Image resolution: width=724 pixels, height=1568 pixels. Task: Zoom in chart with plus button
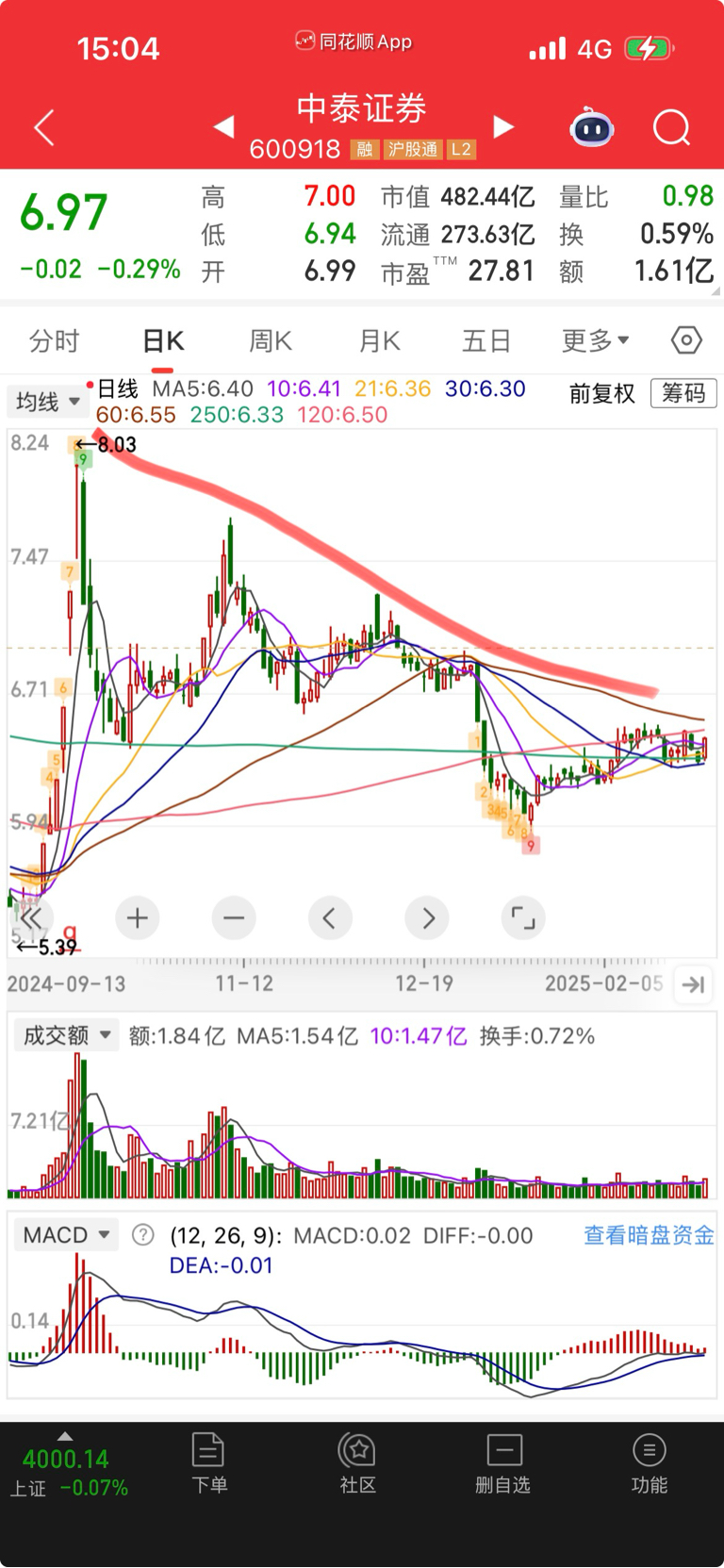[x=138, y=917]
